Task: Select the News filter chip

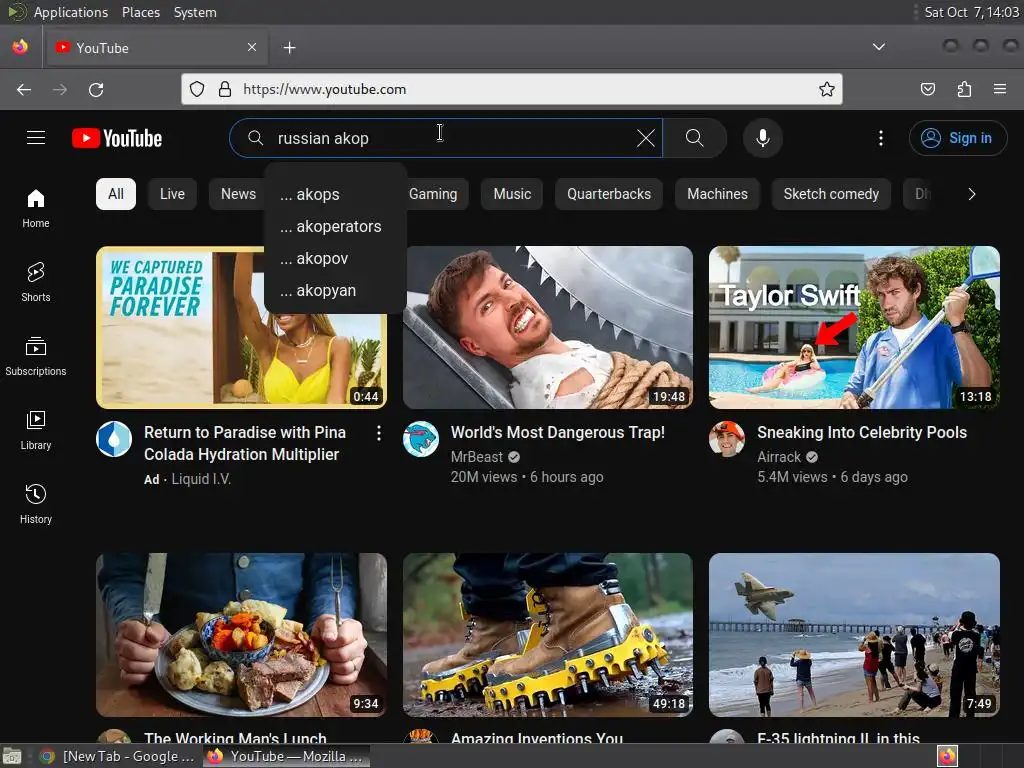Action: pyautogui.click(x=238, y=194)
